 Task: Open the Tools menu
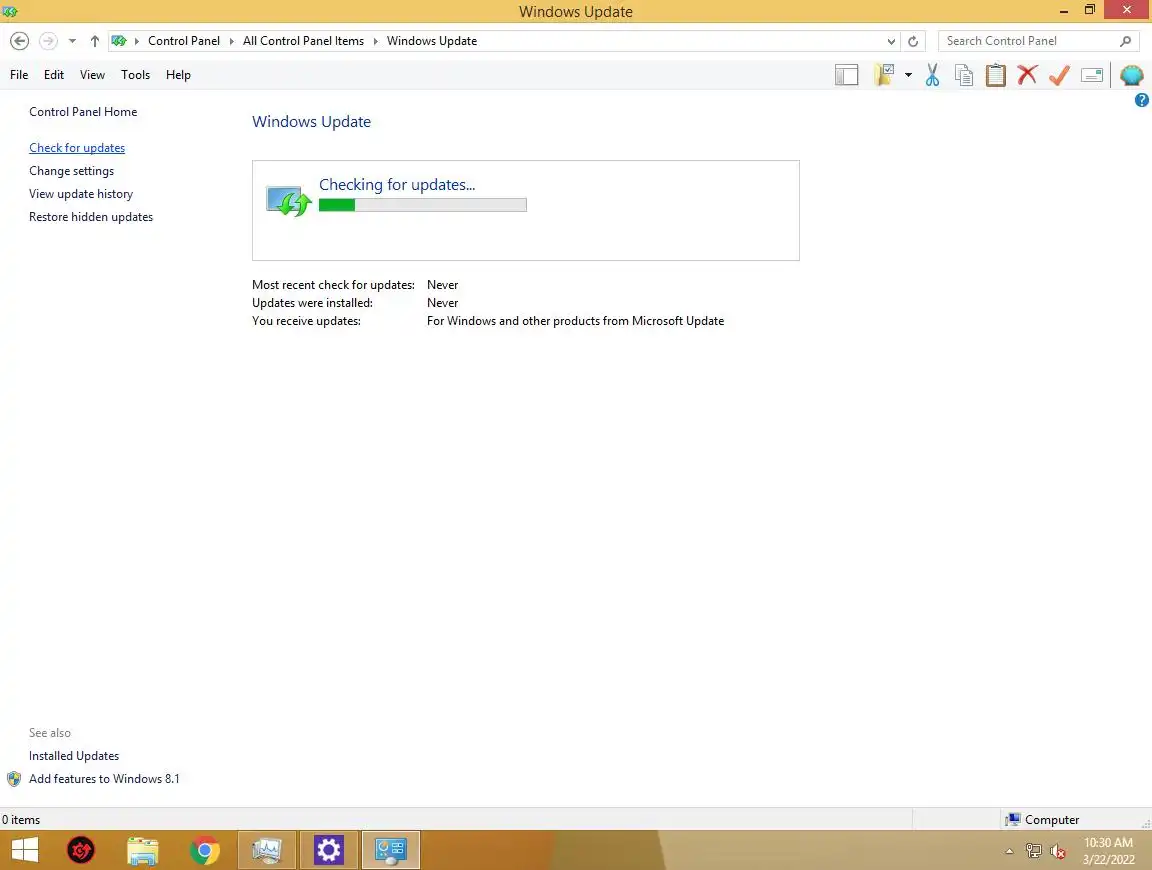pyautogui.click(x=135, y=75)
